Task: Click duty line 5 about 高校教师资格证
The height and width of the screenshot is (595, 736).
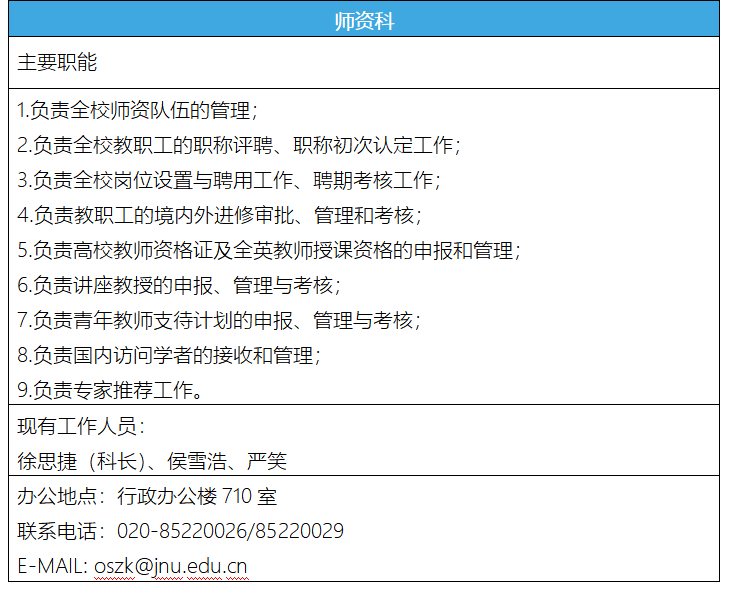Action: pyautogui.click(x=269, y=250)
